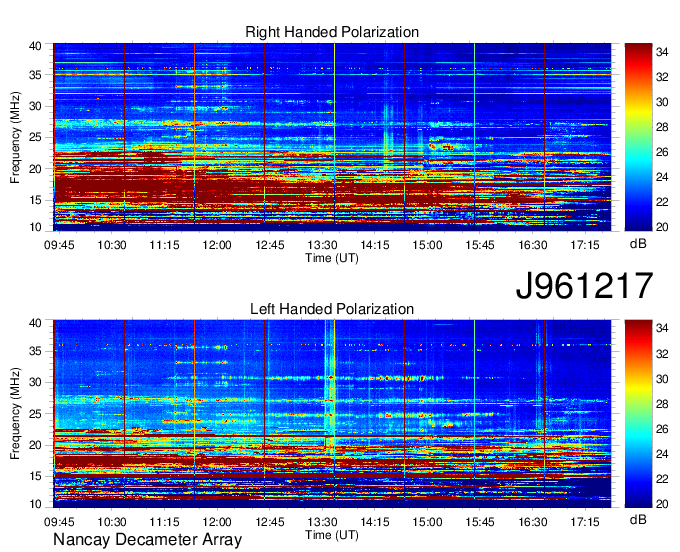This screenshot has width=680, height=552.
Task: Click the '09:45' tick under the top plot
Action: coord(59,245)
